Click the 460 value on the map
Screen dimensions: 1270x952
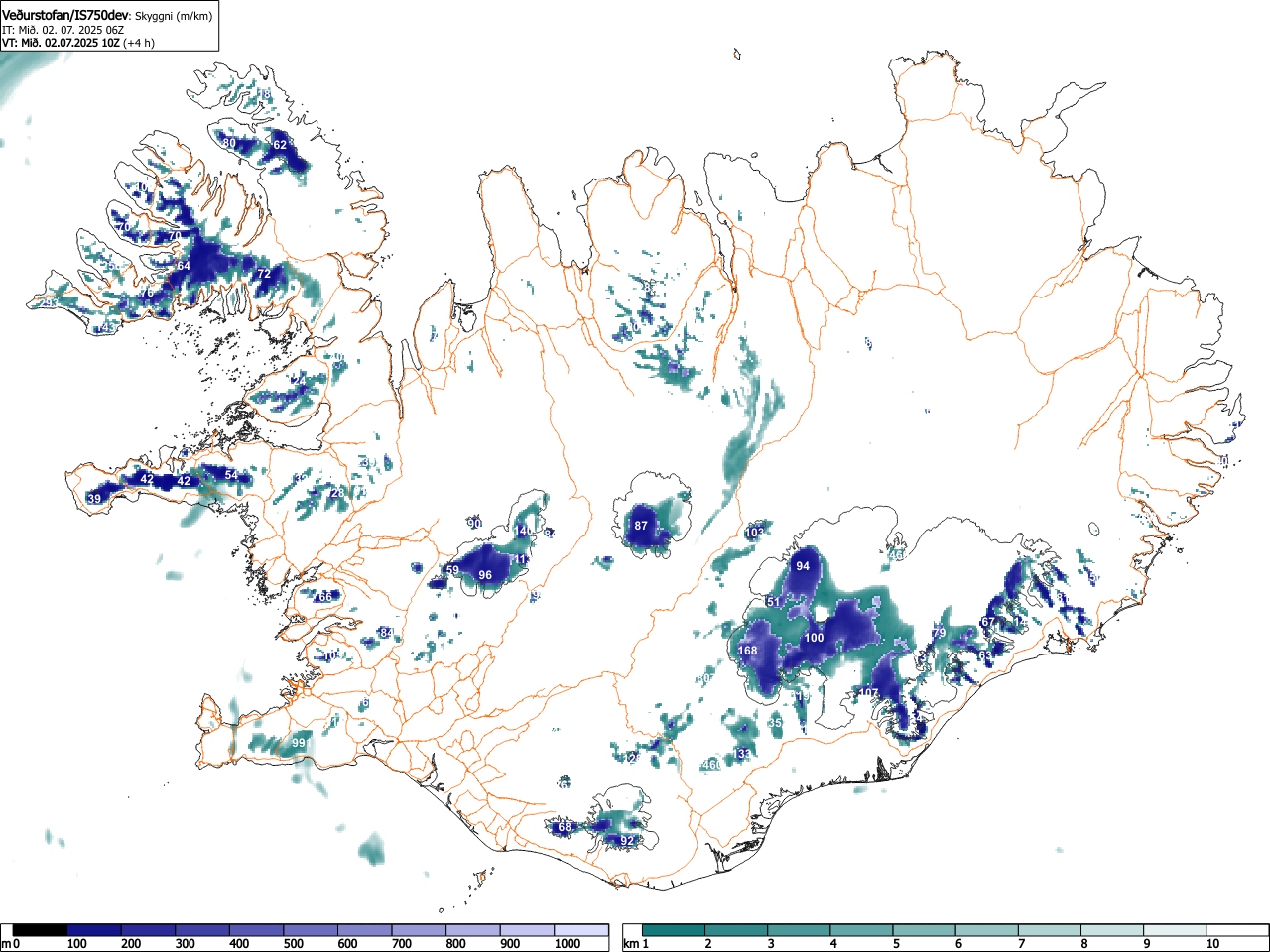point(711,765)
